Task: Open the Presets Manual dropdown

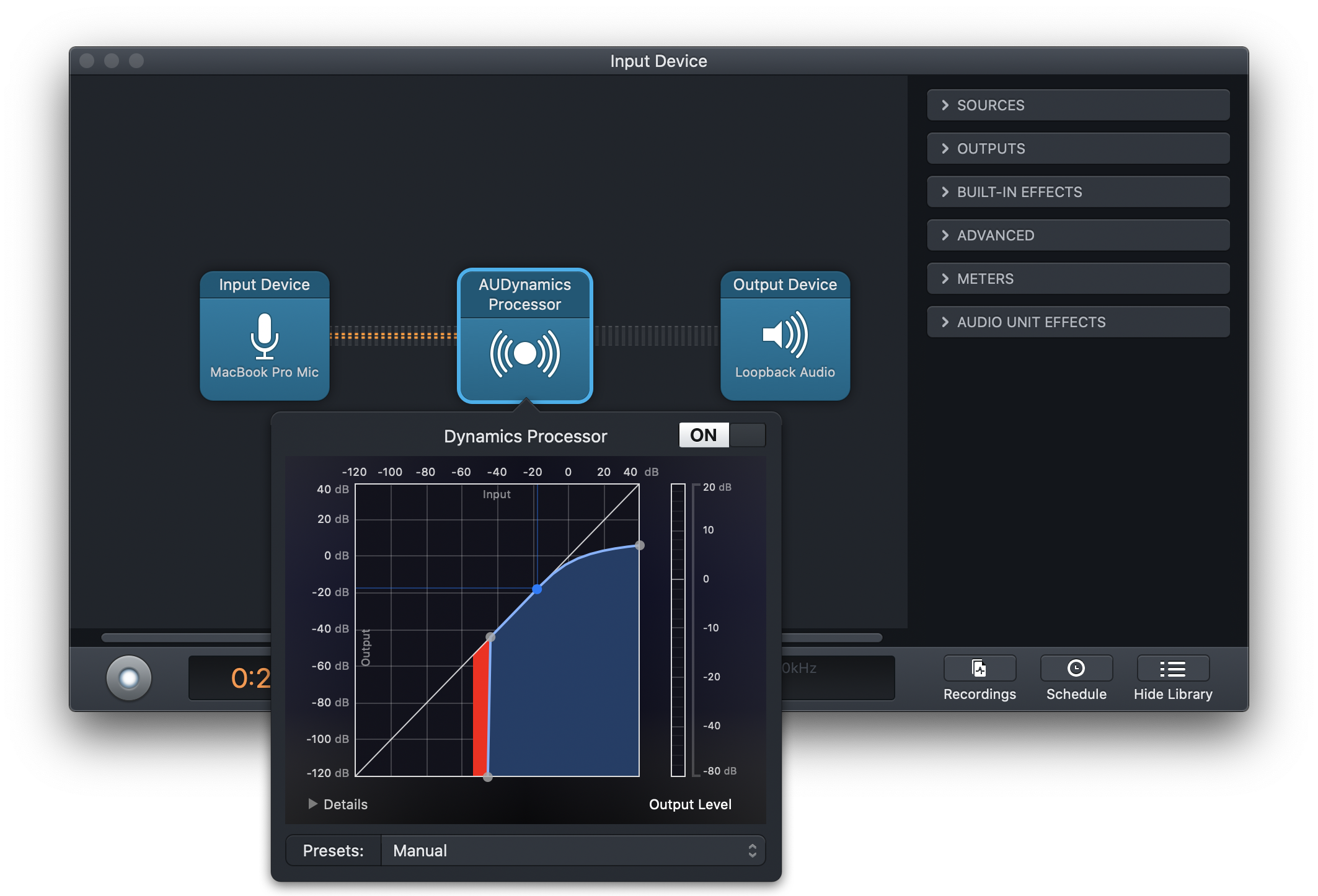Action: coord(572,850)
